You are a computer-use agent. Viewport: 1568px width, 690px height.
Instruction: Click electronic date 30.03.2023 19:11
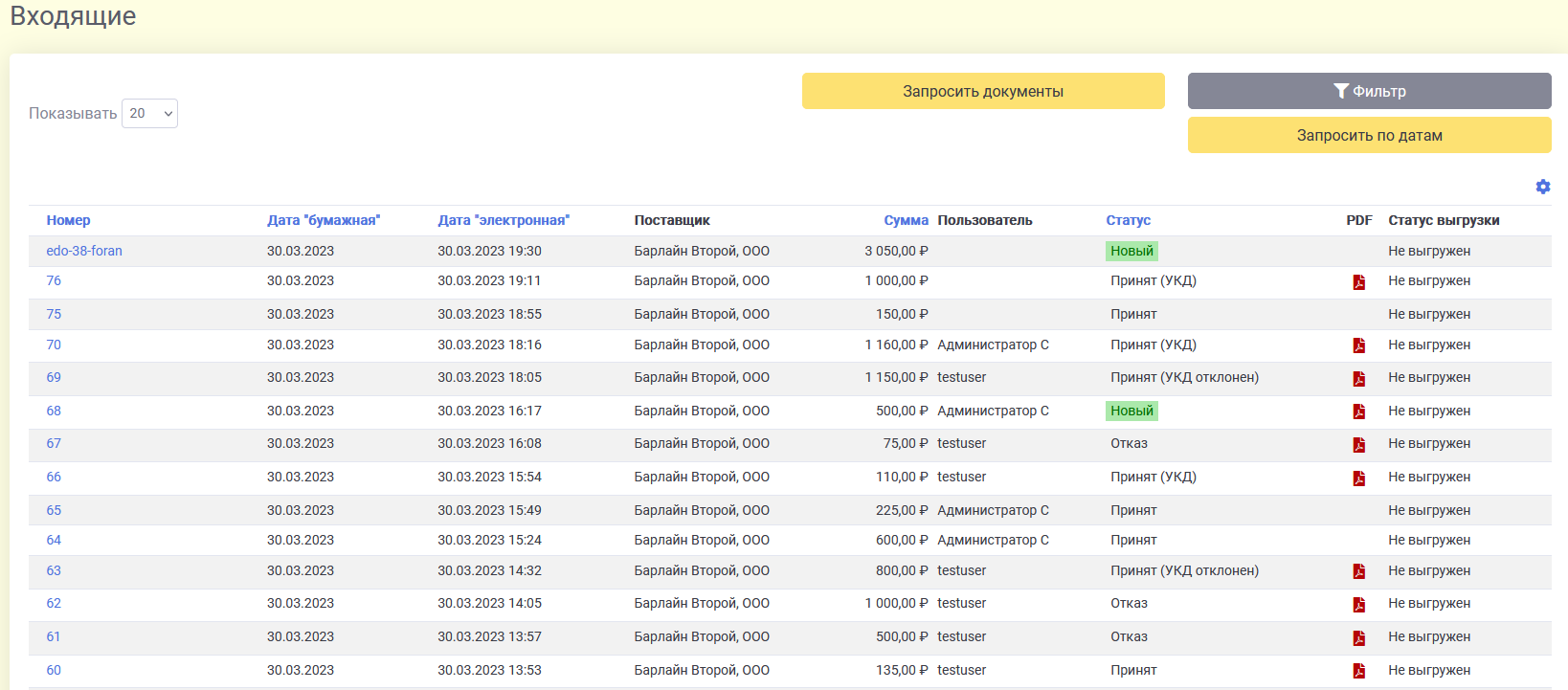tap(489, 280)
